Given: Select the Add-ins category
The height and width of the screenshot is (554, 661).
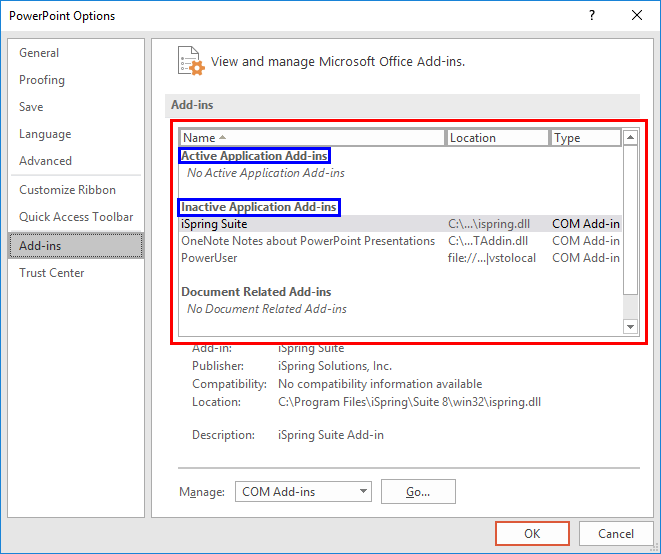Looking at the screenshot, I should tap(76, 246).
